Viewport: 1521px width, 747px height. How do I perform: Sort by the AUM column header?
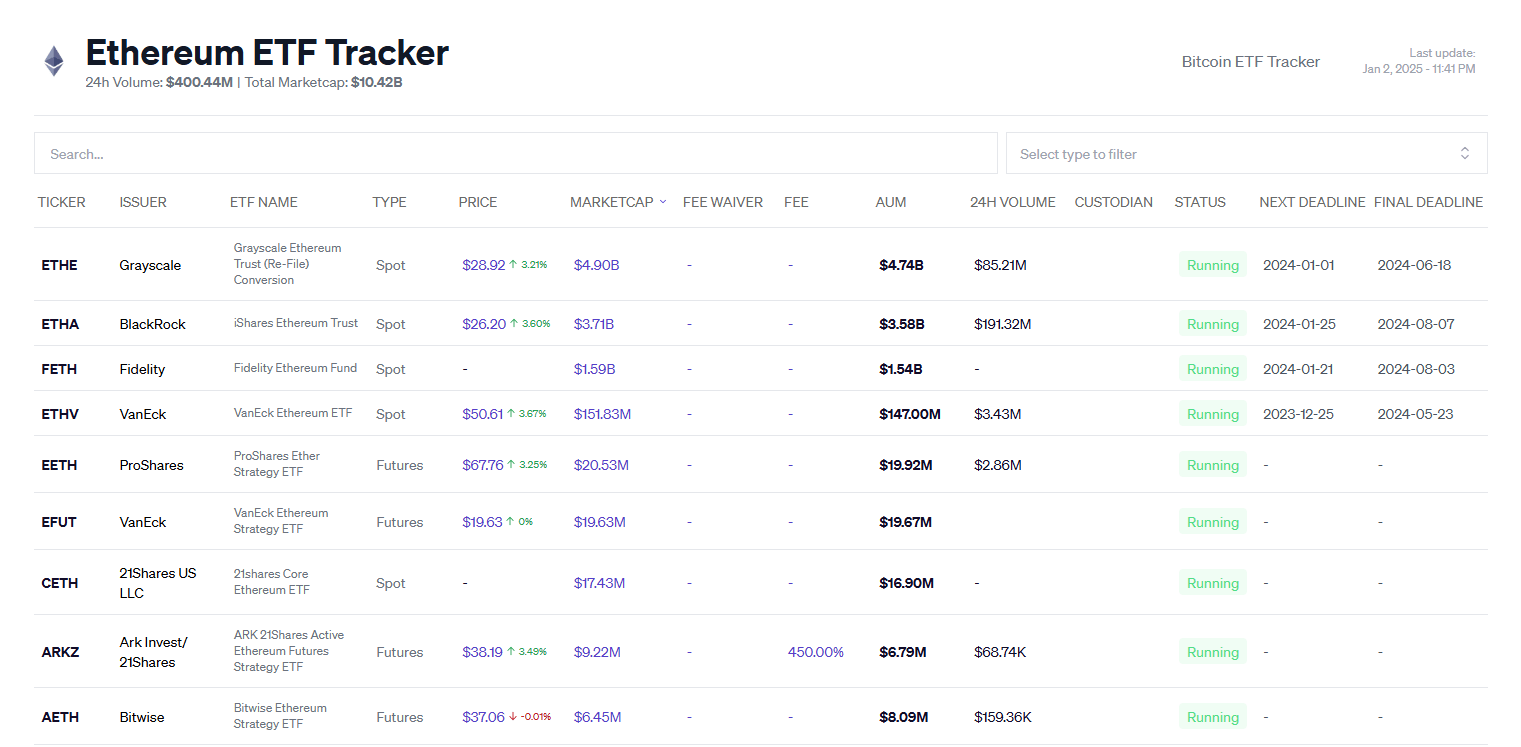click(x=891, y=202)
